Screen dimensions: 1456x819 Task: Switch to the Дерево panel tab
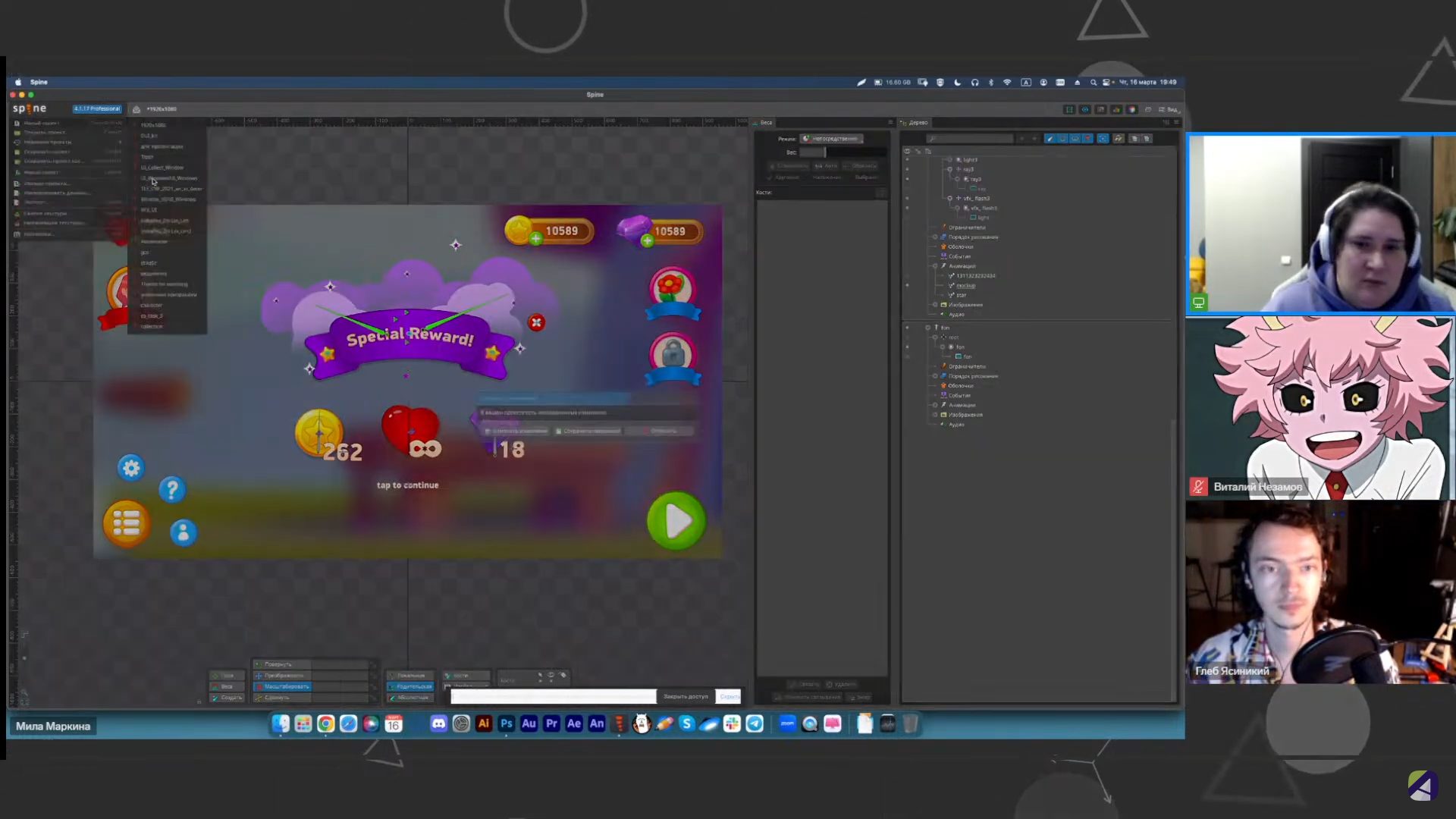[x=915, y=122]
